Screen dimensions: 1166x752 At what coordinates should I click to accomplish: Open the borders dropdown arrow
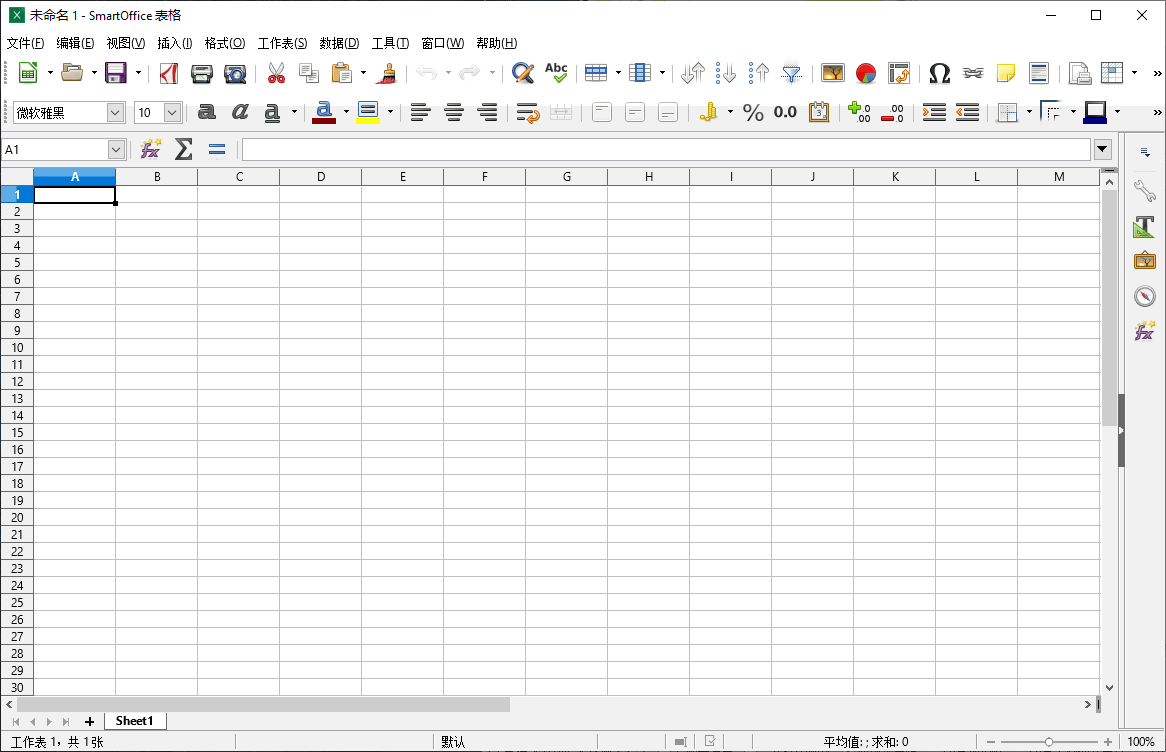pyautogui.click(x=1029, y=112)
